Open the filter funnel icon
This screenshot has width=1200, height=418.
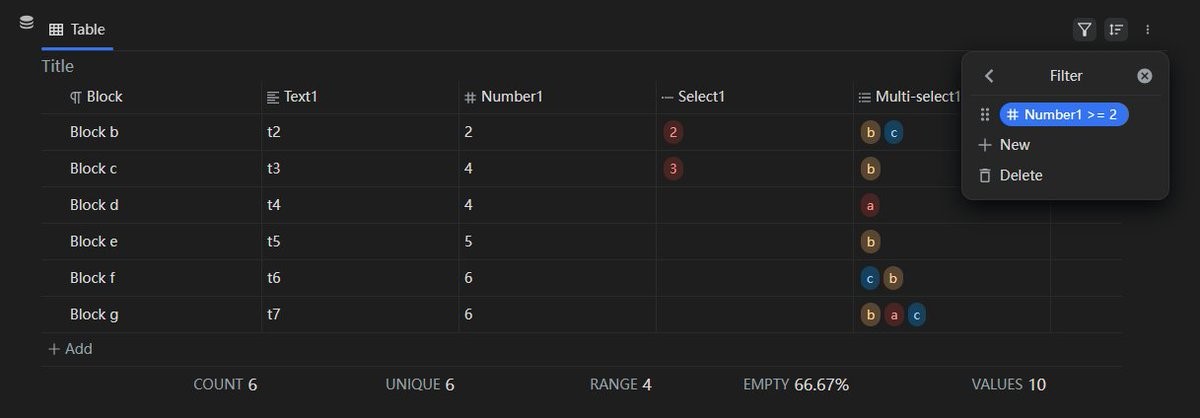1084,30
